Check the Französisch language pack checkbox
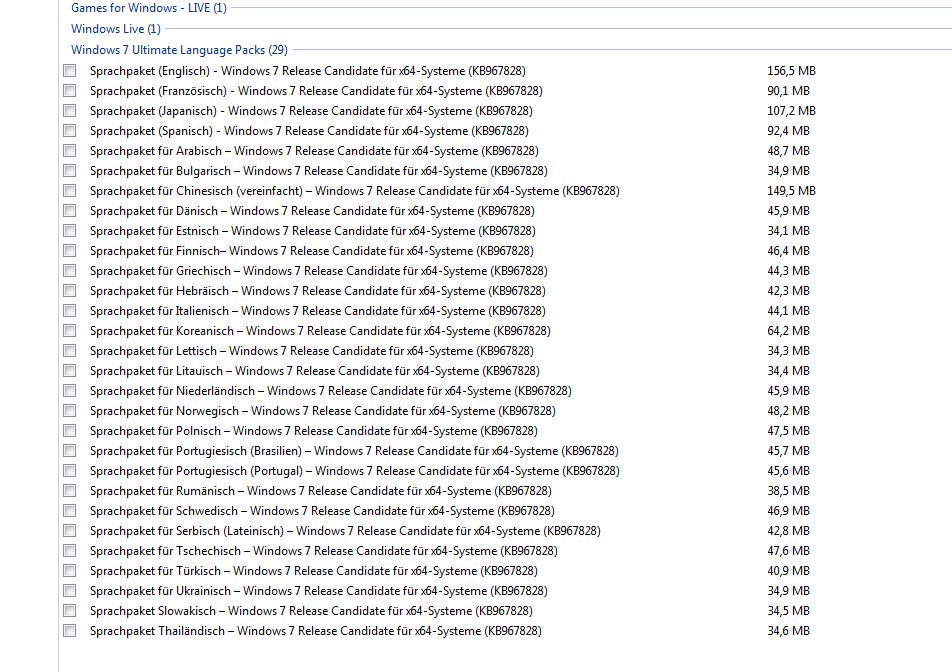Viewport: 952px width, 672px height. point(70,90)
